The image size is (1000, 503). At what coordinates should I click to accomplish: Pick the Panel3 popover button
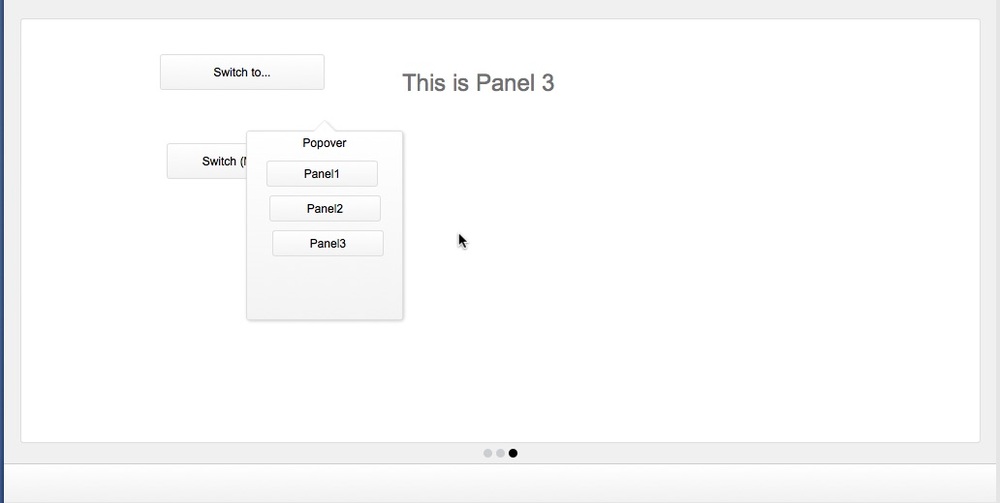[328, 244]
